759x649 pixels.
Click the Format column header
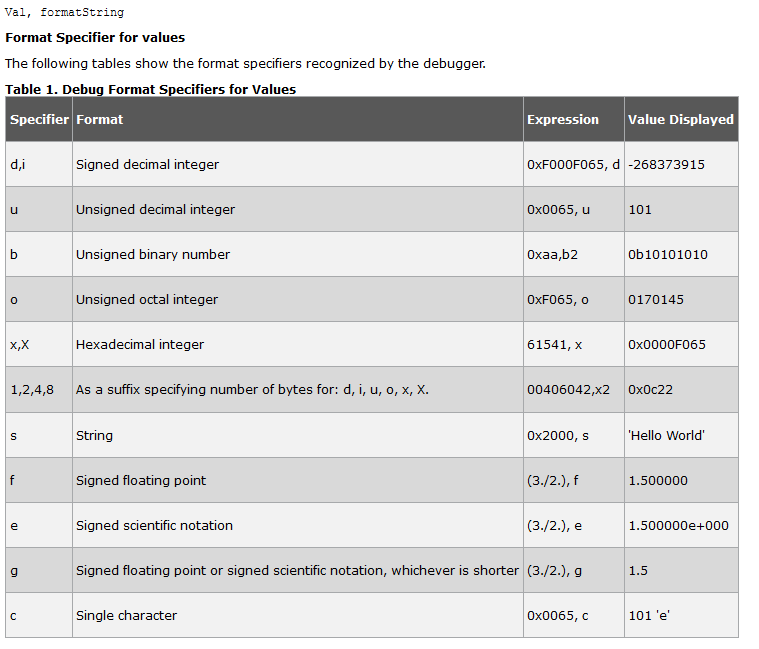coord(100,120)
